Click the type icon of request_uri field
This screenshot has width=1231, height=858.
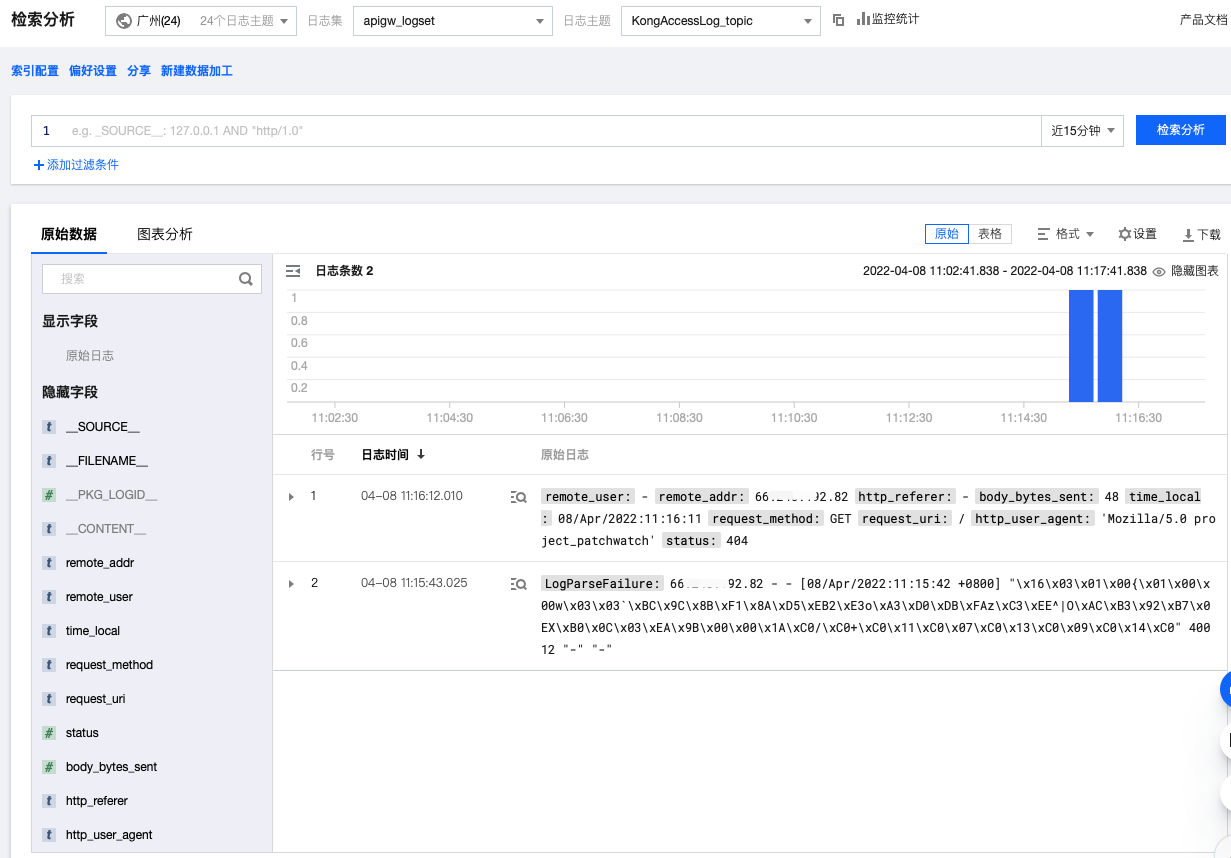coord(49,699)
